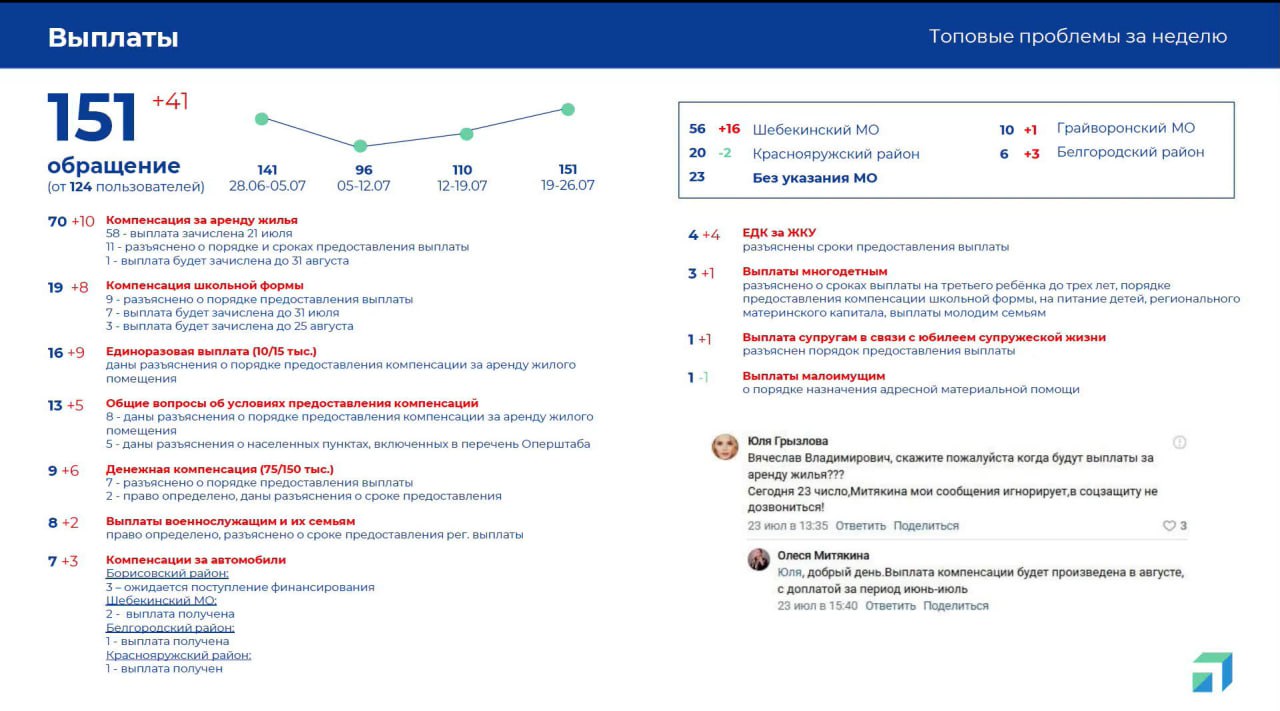Click '7 - выплата будет зачислена до 31 июля'
1280x711 pixels.
(x=222, y=313)
